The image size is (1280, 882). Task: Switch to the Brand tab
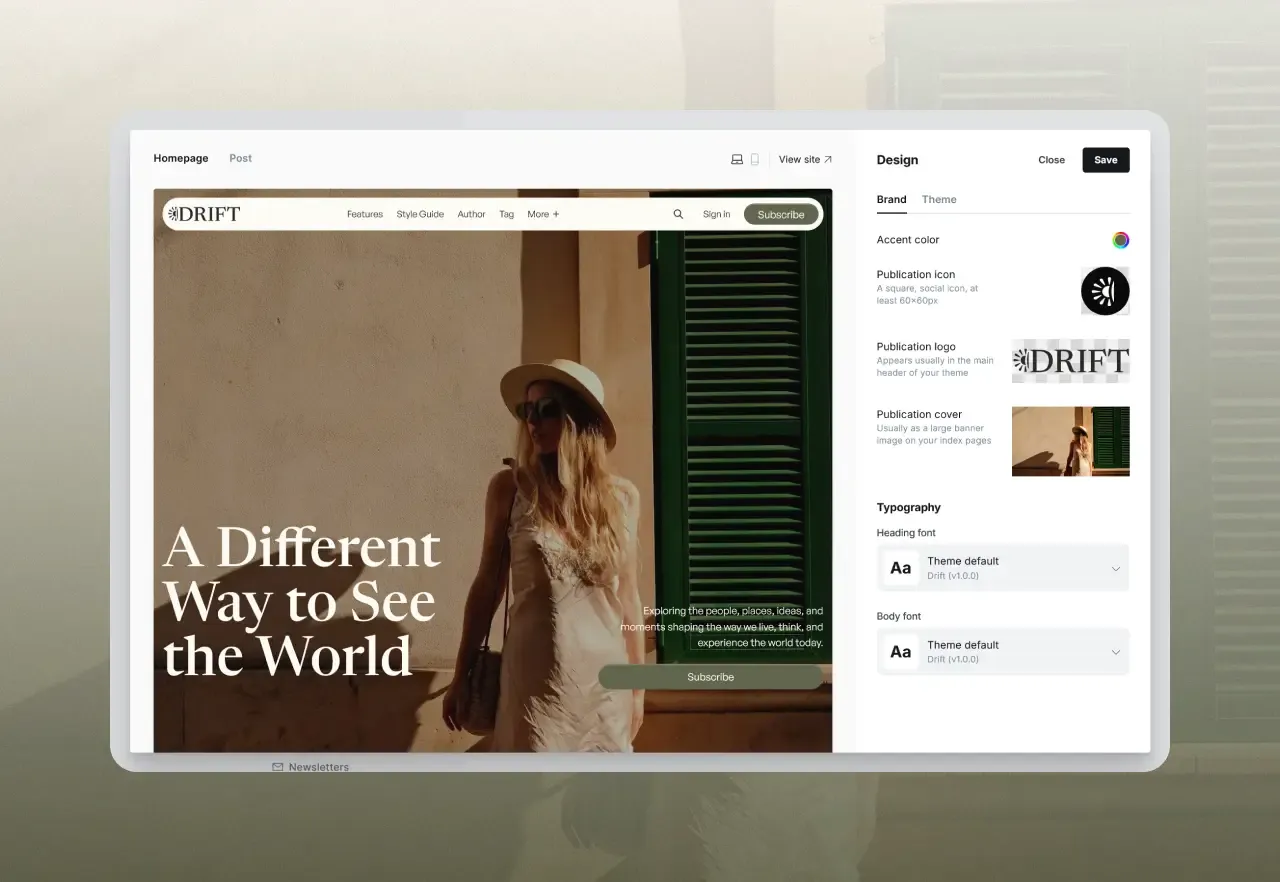point(892,199)
